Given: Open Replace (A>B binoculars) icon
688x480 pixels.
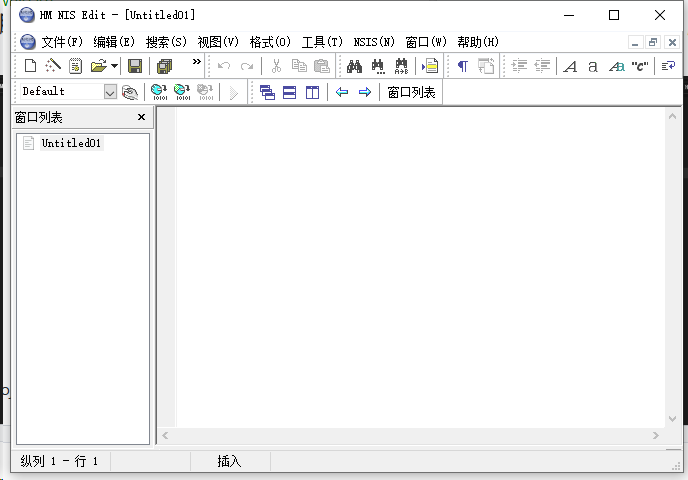Looking at the screenshot, I should tap(401, 66).
